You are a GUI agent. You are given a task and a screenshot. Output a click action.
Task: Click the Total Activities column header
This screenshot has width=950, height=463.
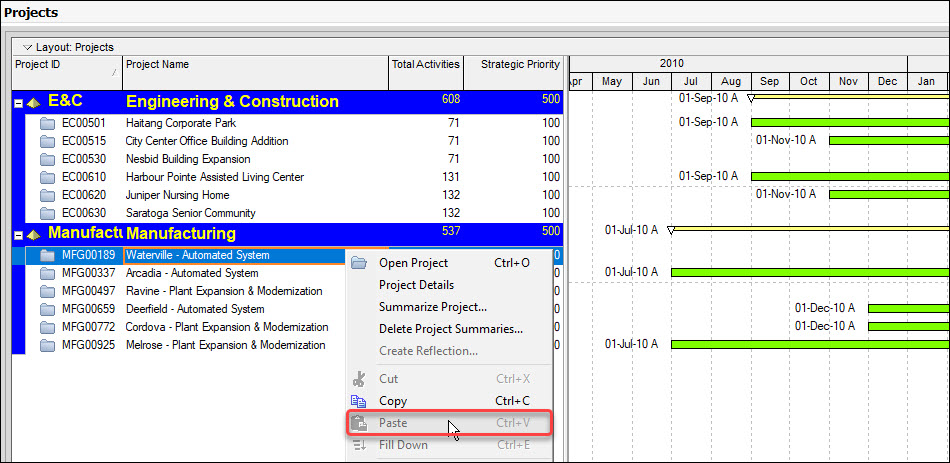[425, 65]
